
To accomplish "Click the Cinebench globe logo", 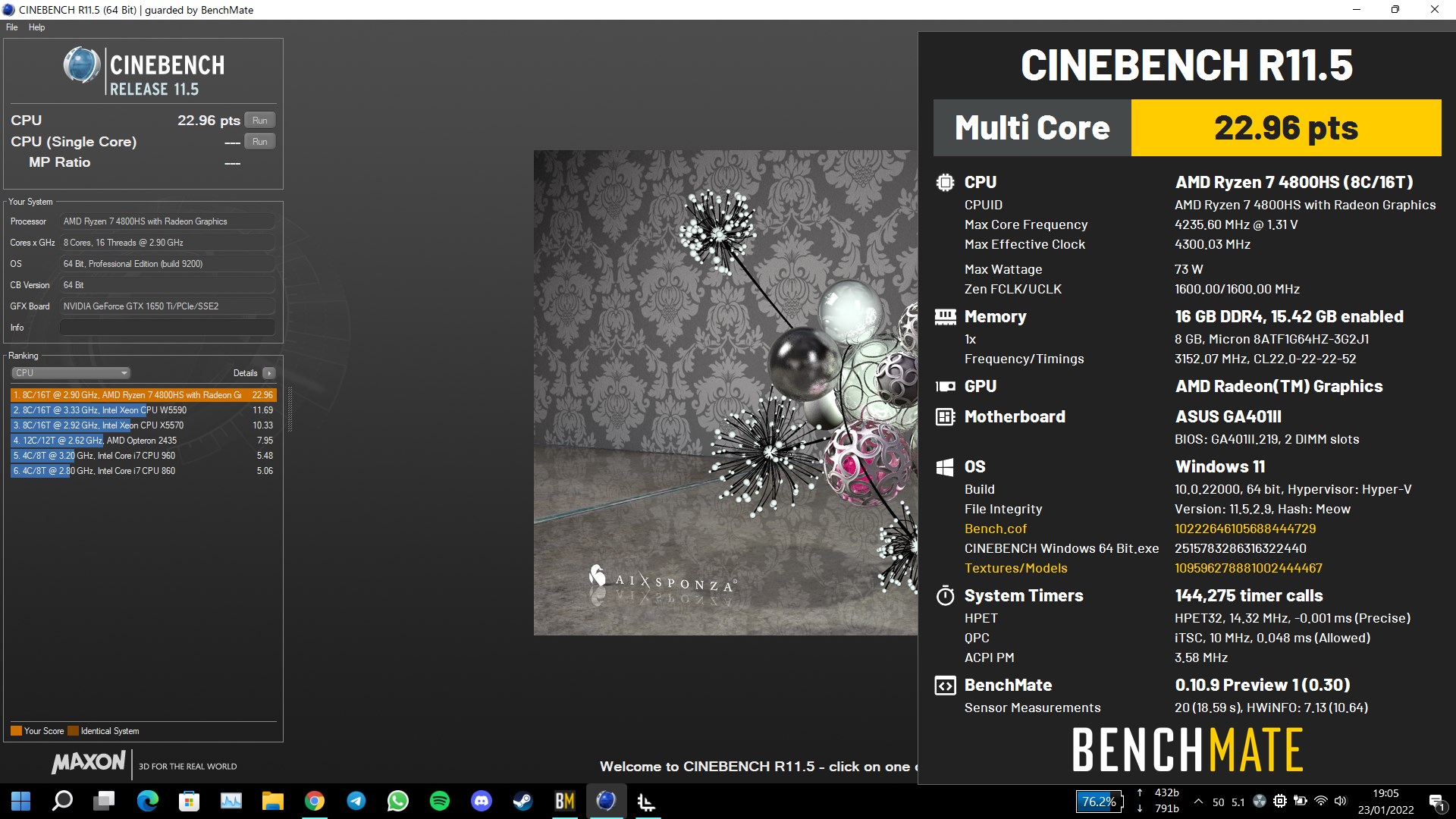I will point(82,65).
